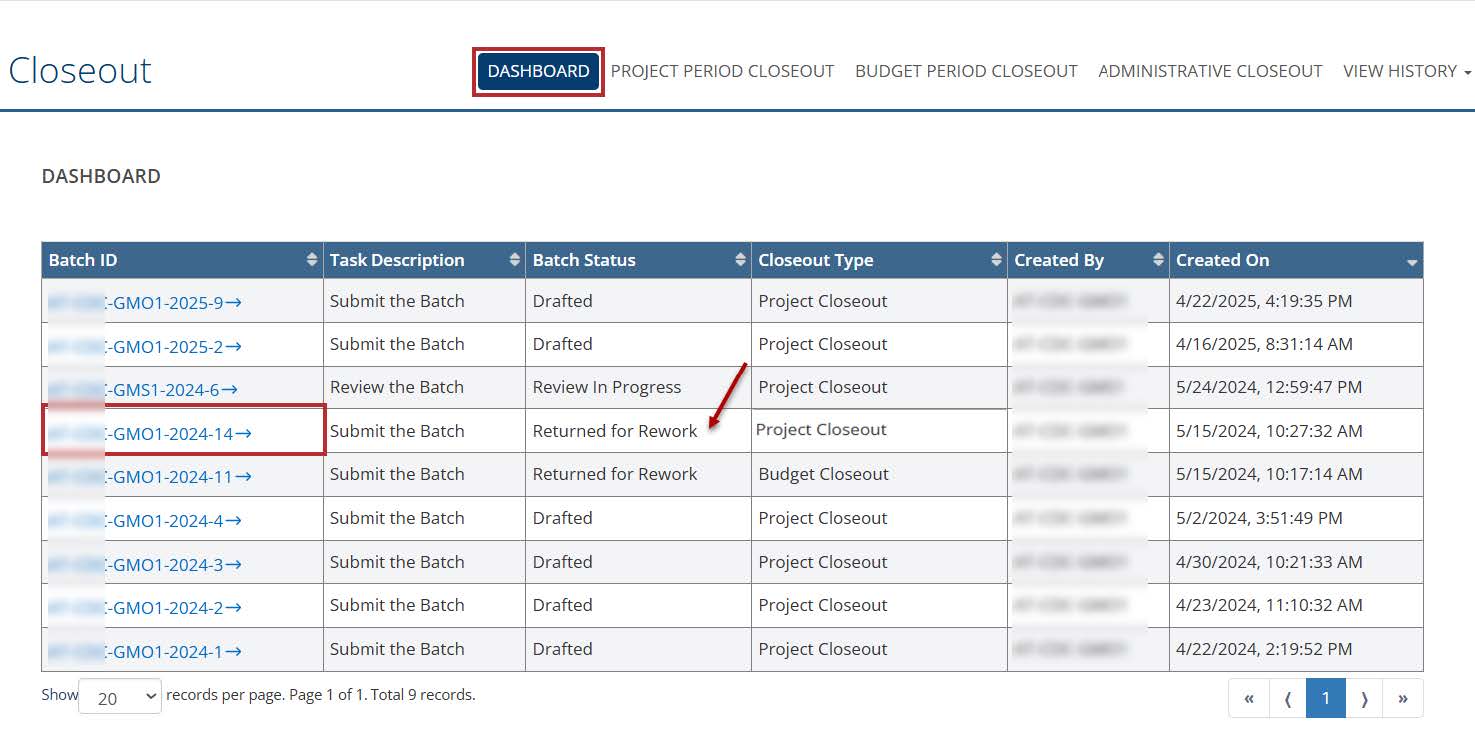Click the Task Description sort arrows
Viewport: 1475px width, 749px height.
515,260
